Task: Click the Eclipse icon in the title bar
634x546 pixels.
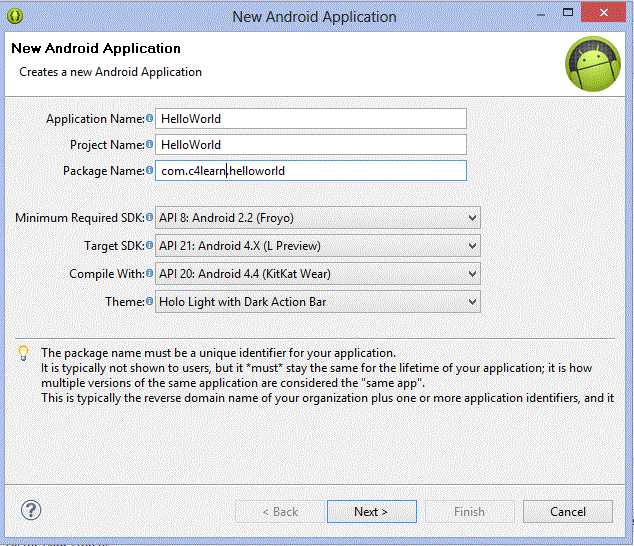Action: (x=15, y=16)
